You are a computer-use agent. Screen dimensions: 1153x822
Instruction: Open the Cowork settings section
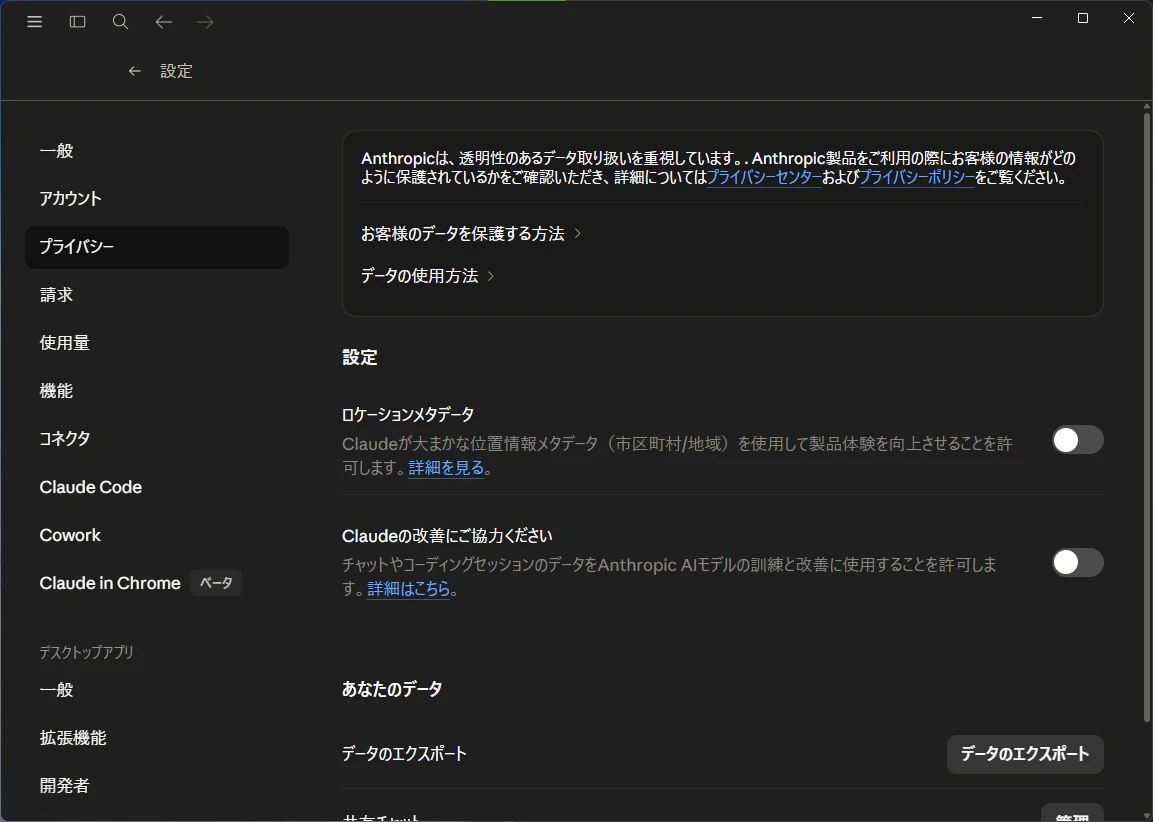click(x=157, y=535)
